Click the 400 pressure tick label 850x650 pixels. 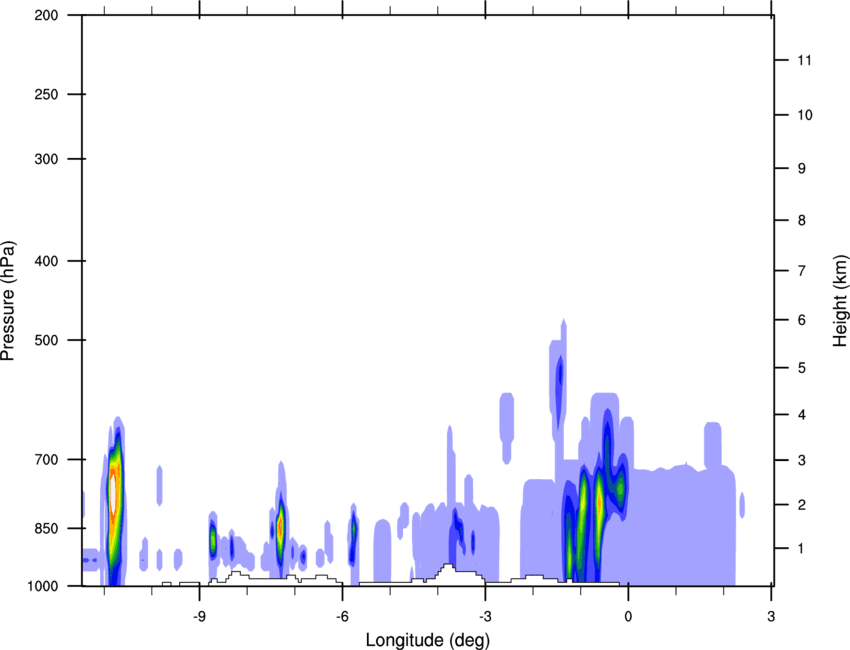tap(46, 261)
